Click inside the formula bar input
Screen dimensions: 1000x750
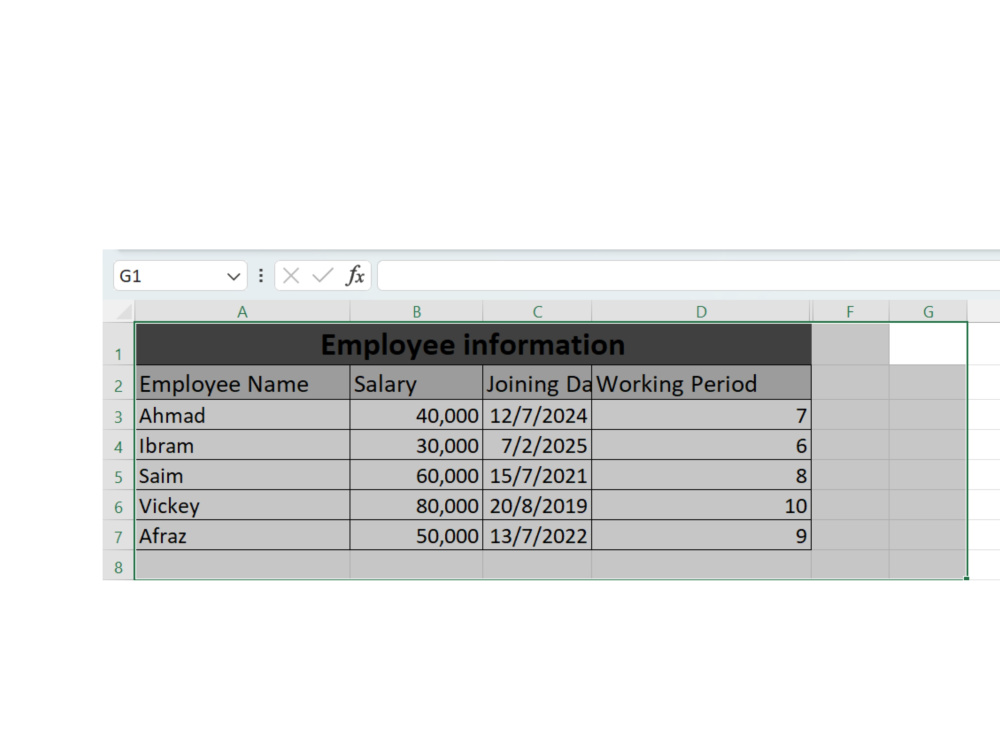click(689, 276)
